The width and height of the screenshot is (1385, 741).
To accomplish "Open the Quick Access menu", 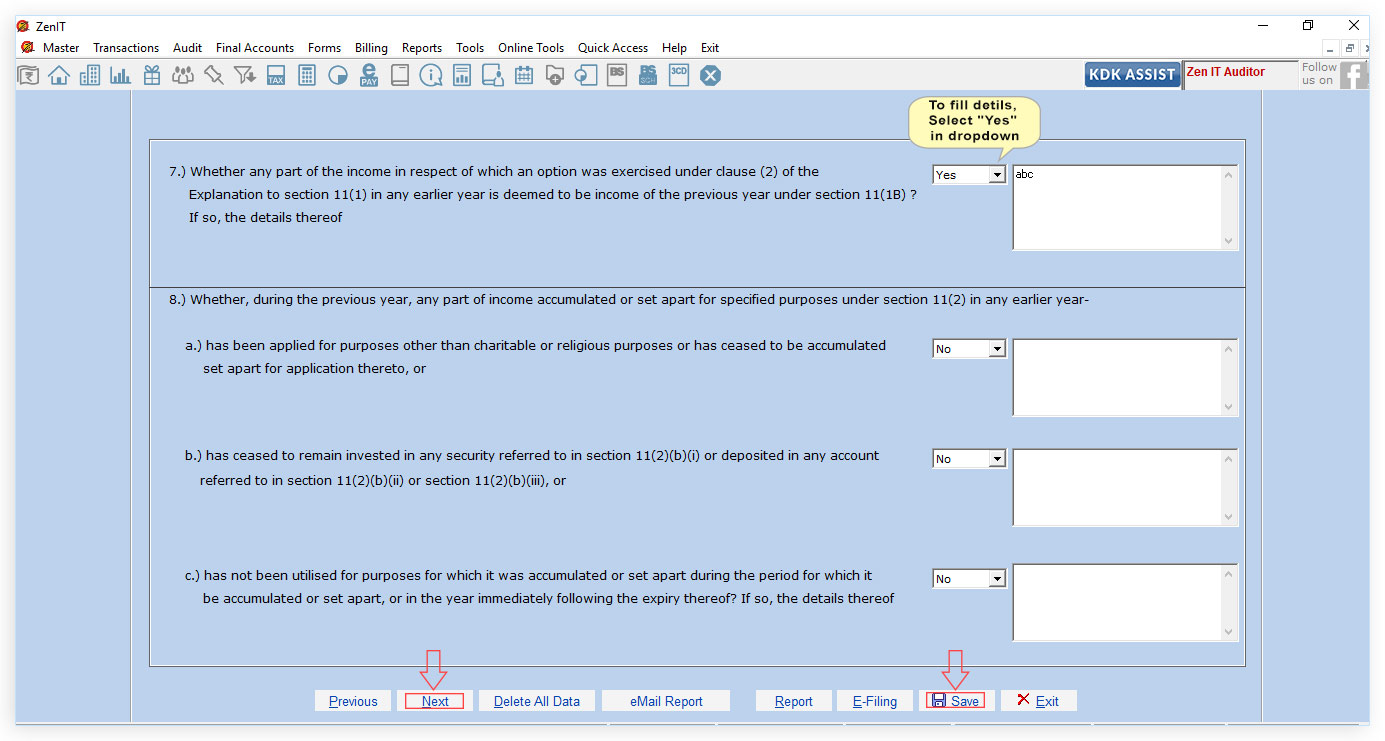I will pos(613,48).
